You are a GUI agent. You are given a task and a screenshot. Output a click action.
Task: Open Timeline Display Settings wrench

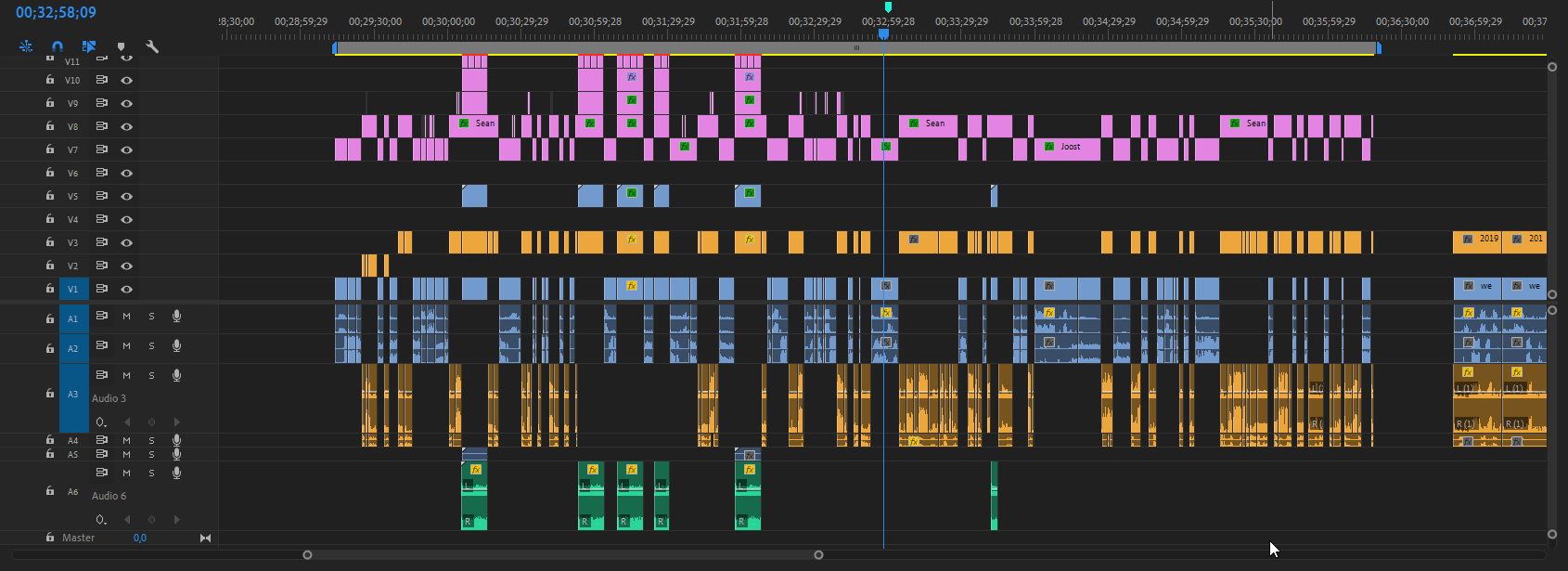click(x=152, y=46)
